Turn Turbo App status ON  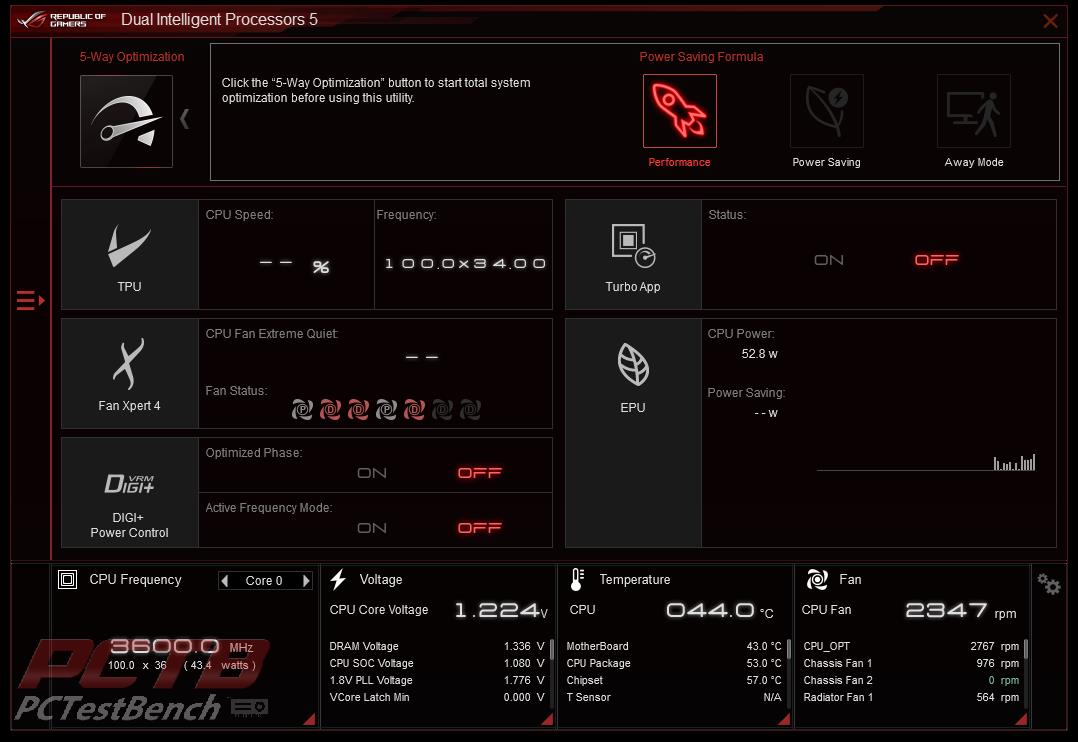[828, 260]
